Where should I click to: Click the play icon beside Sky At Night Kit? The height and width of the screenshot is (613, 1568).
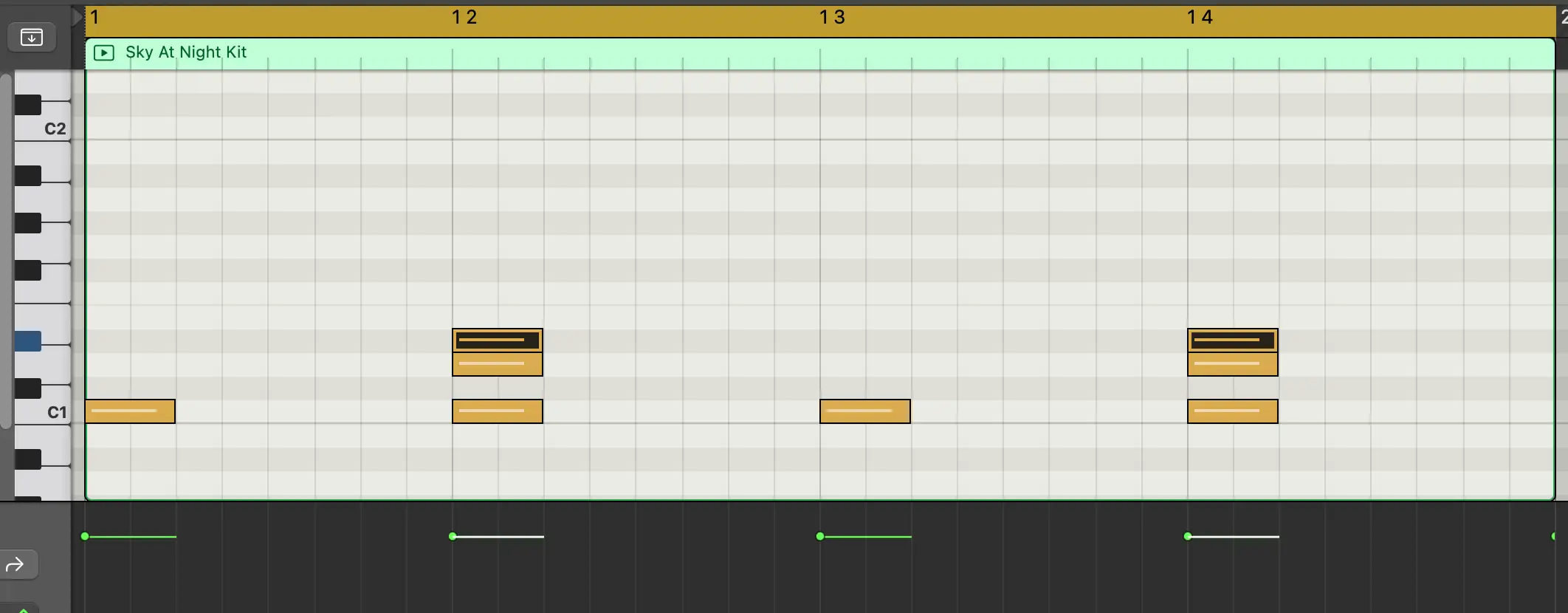pos(104,52)
